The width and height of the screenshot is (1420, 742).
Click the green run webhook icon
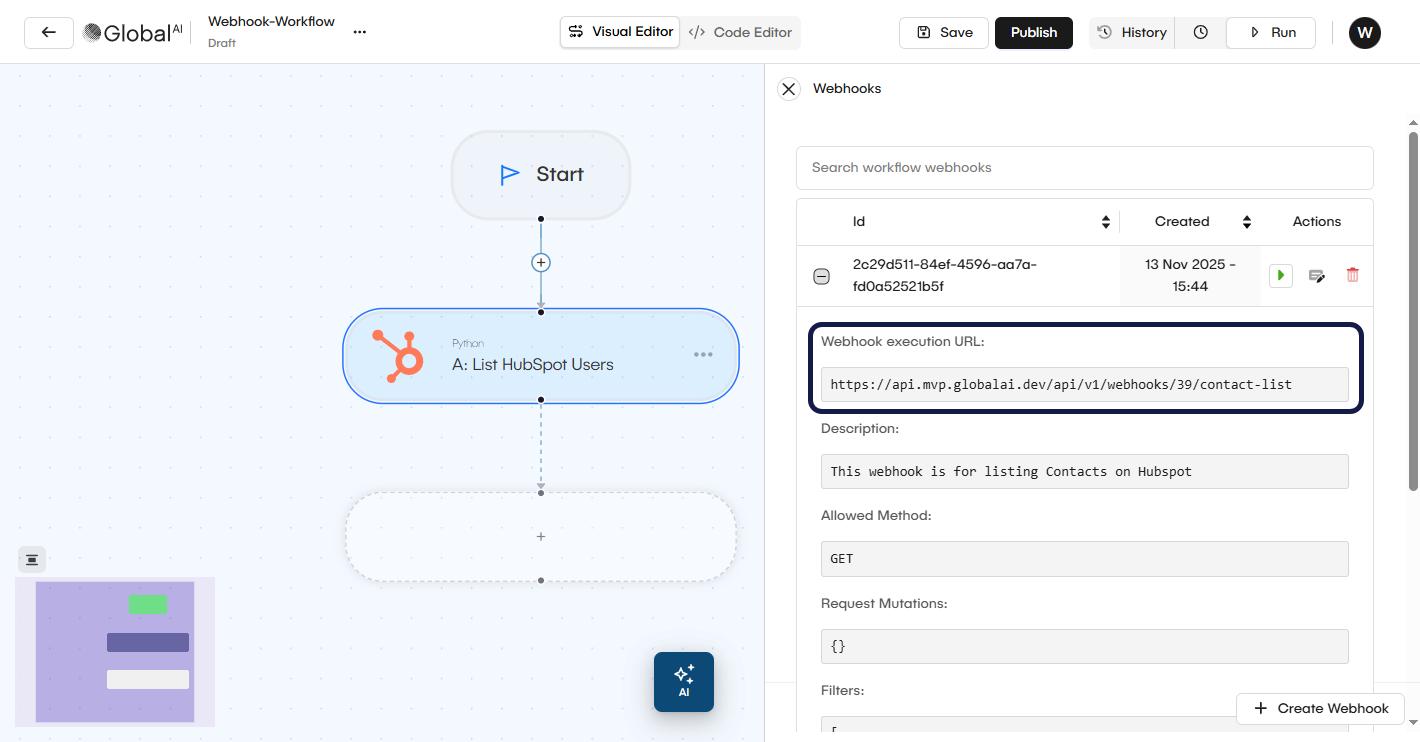[x=1281, y=275]
